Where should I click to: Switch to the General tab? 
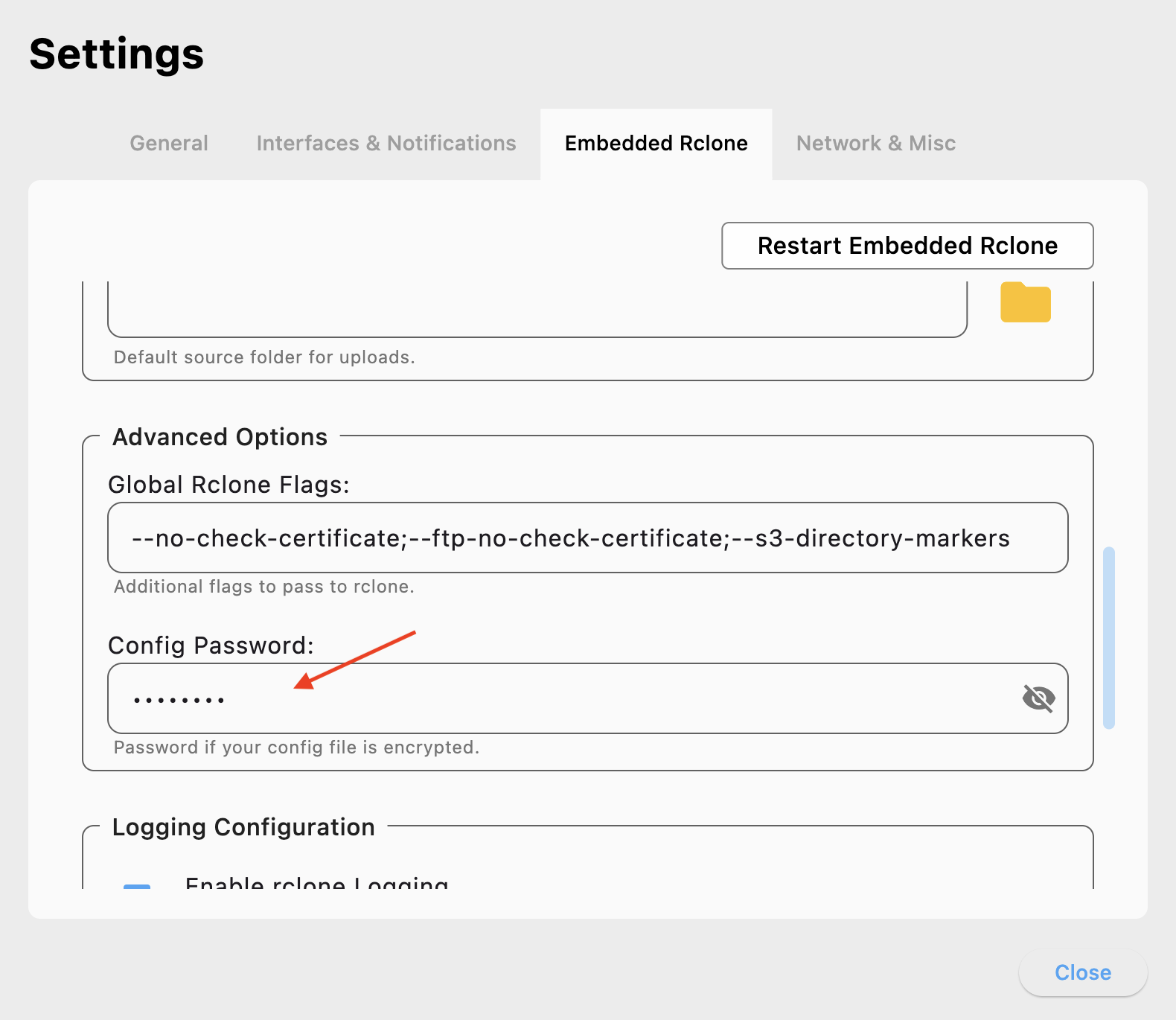click(169, 143)
